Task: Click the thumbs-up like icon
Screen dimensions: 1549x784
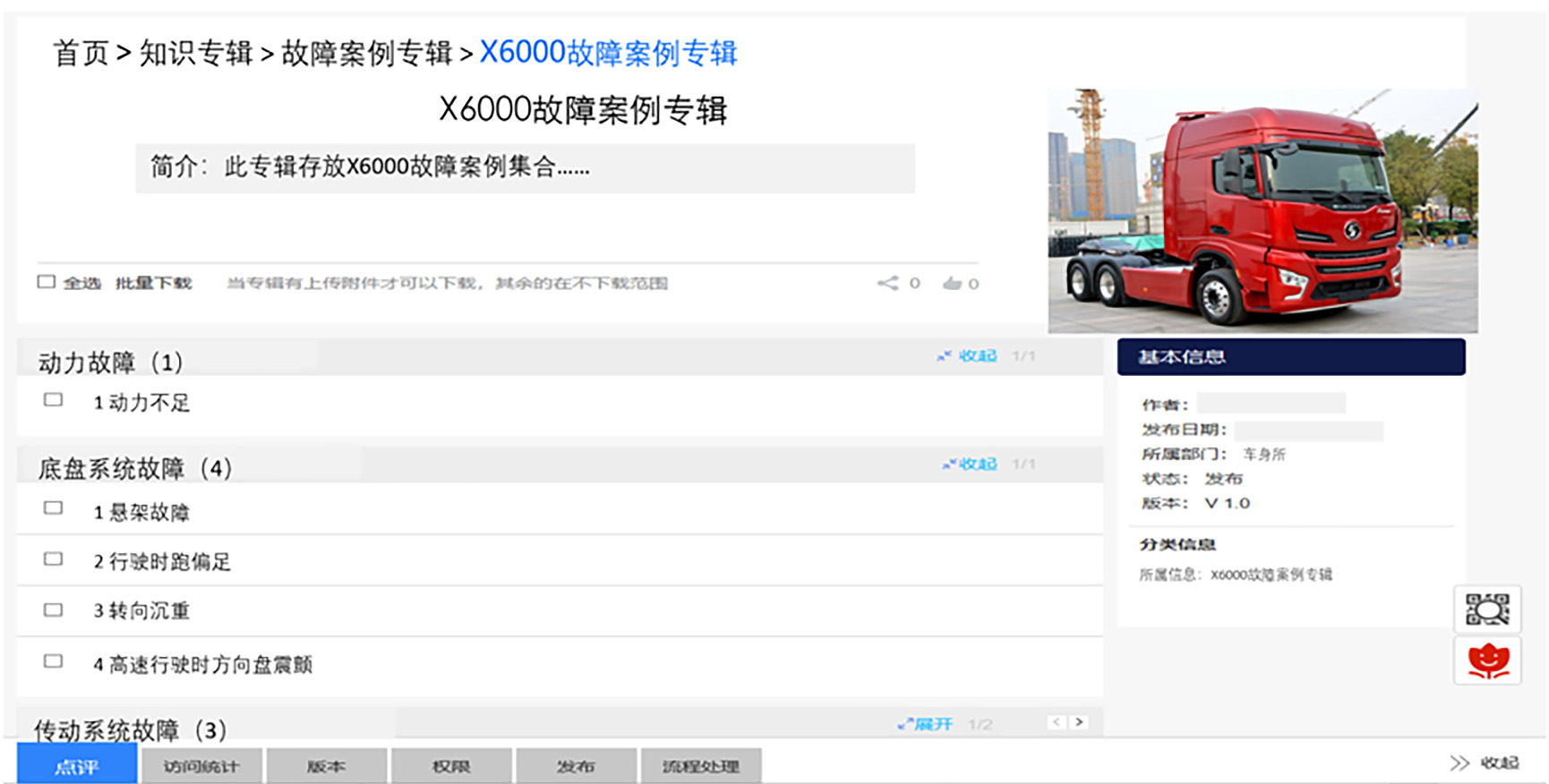Action: coord(952,284)
